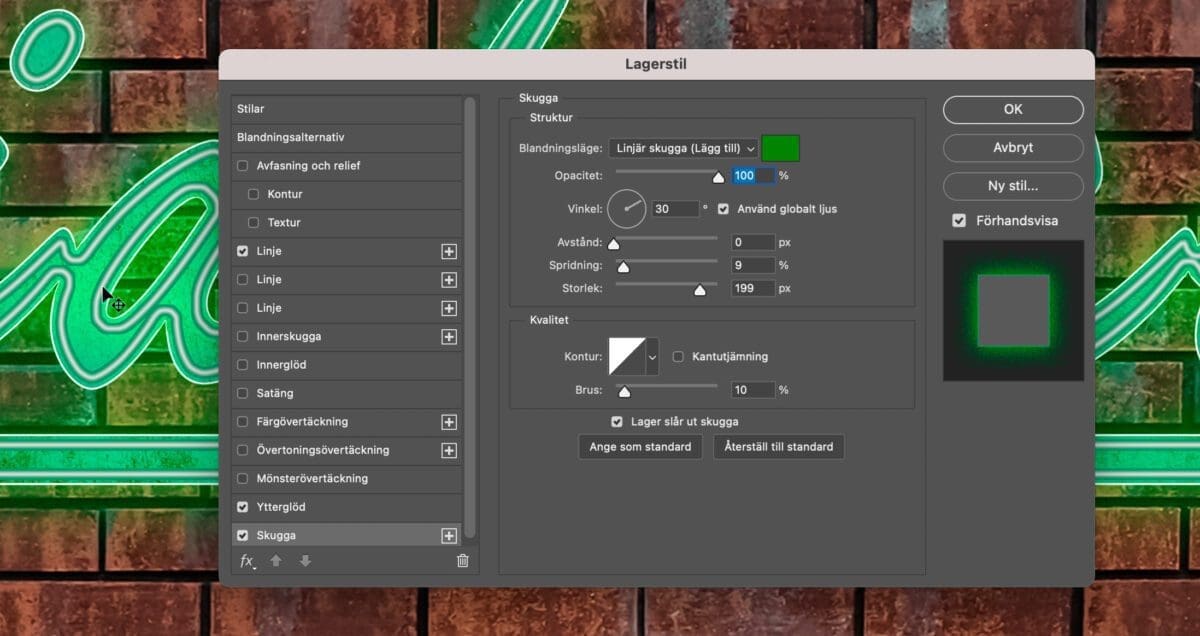
Task: Click plus icon beside Övertoningsövertäckning
Action: pos(449,451)
